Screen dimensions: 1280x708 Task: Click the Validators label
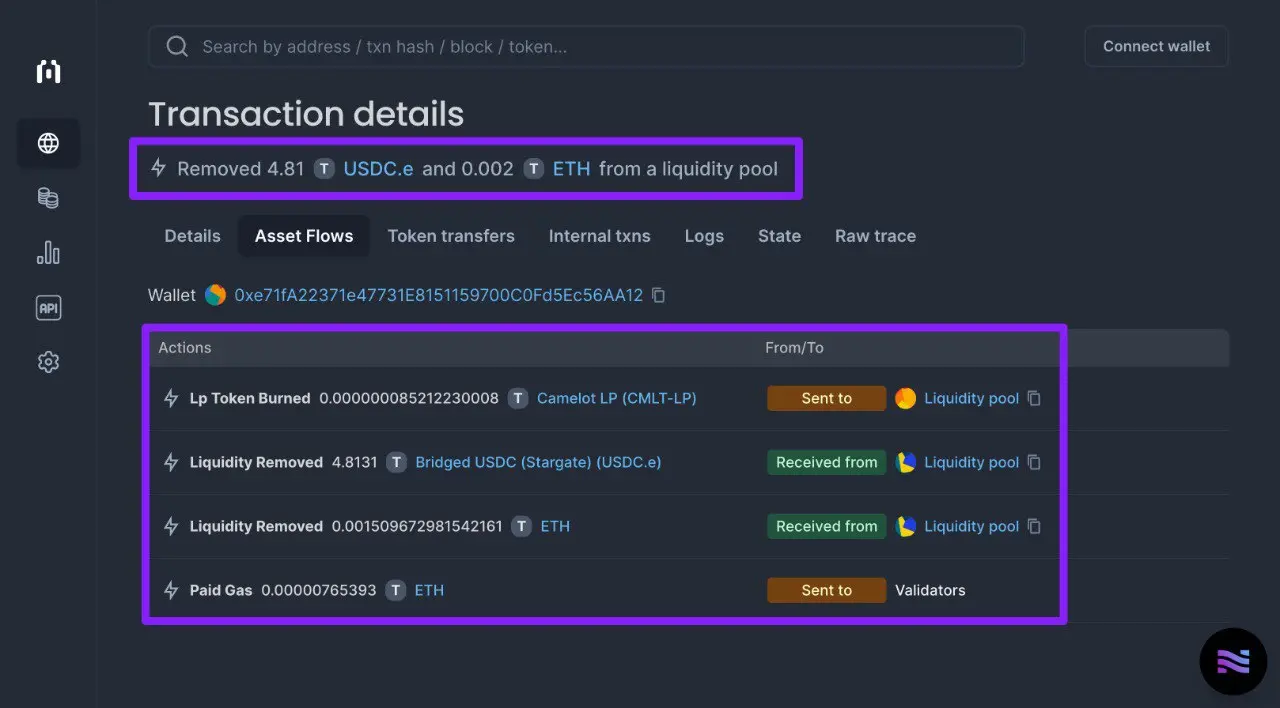click(x=930, y=590)
